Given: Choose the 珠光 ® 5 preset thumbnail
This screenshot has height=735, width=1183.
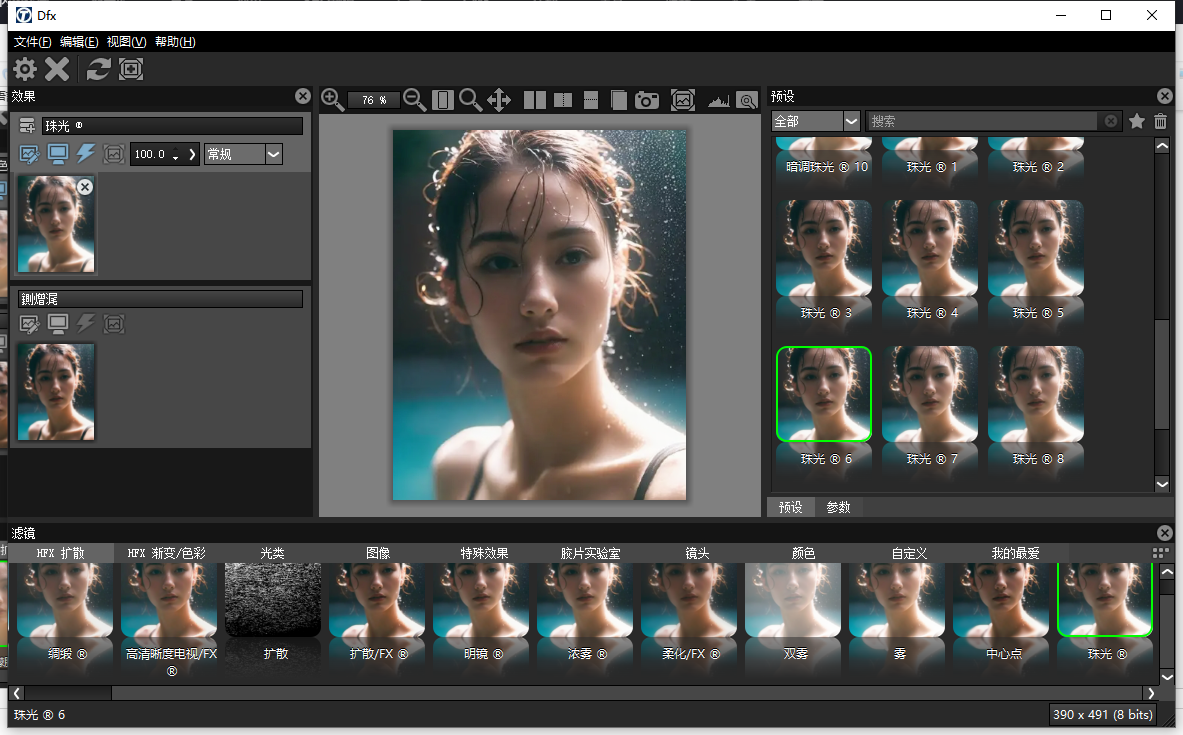Looking at the screenshot, I should pos(1036,248).
